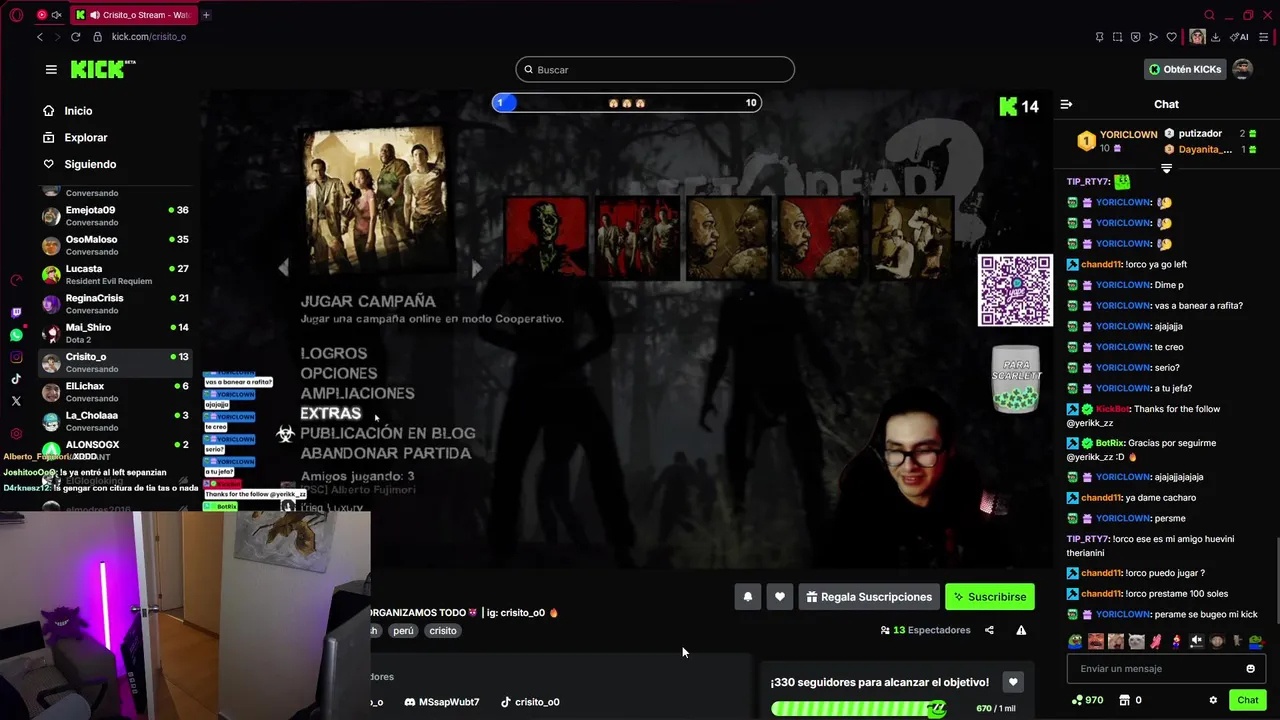
Task: Click the notification bell for the channel
Action: (x=747, y=597)
